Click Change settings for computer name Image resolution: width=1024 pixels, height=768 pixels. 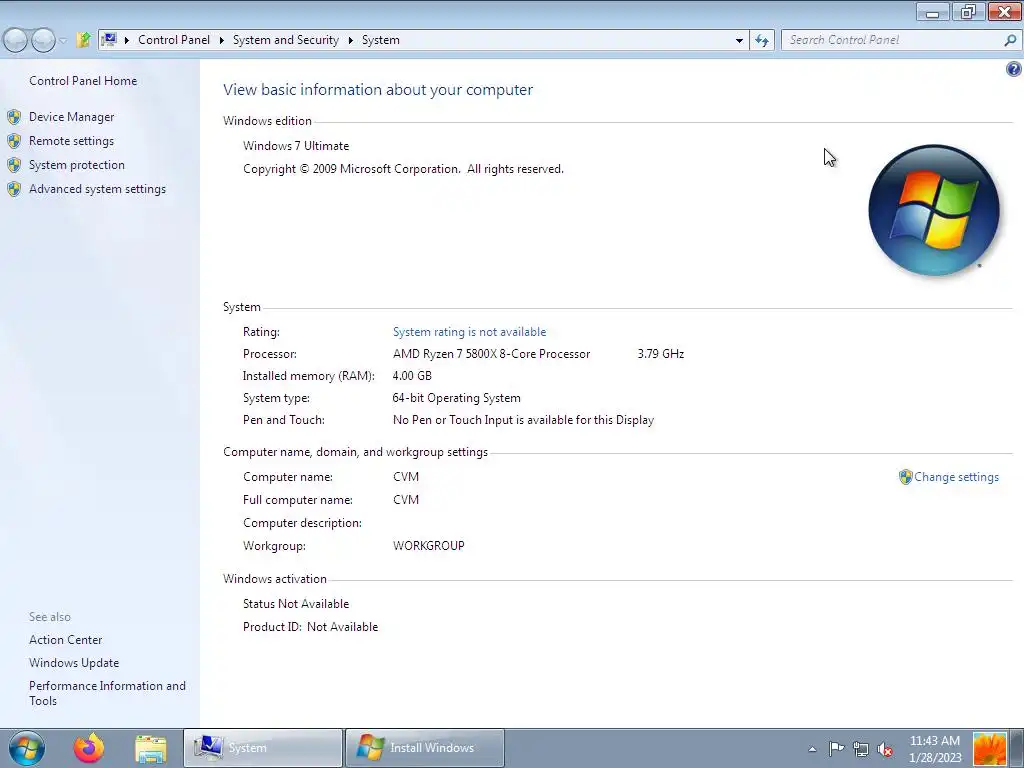click(x=956, y=477)
